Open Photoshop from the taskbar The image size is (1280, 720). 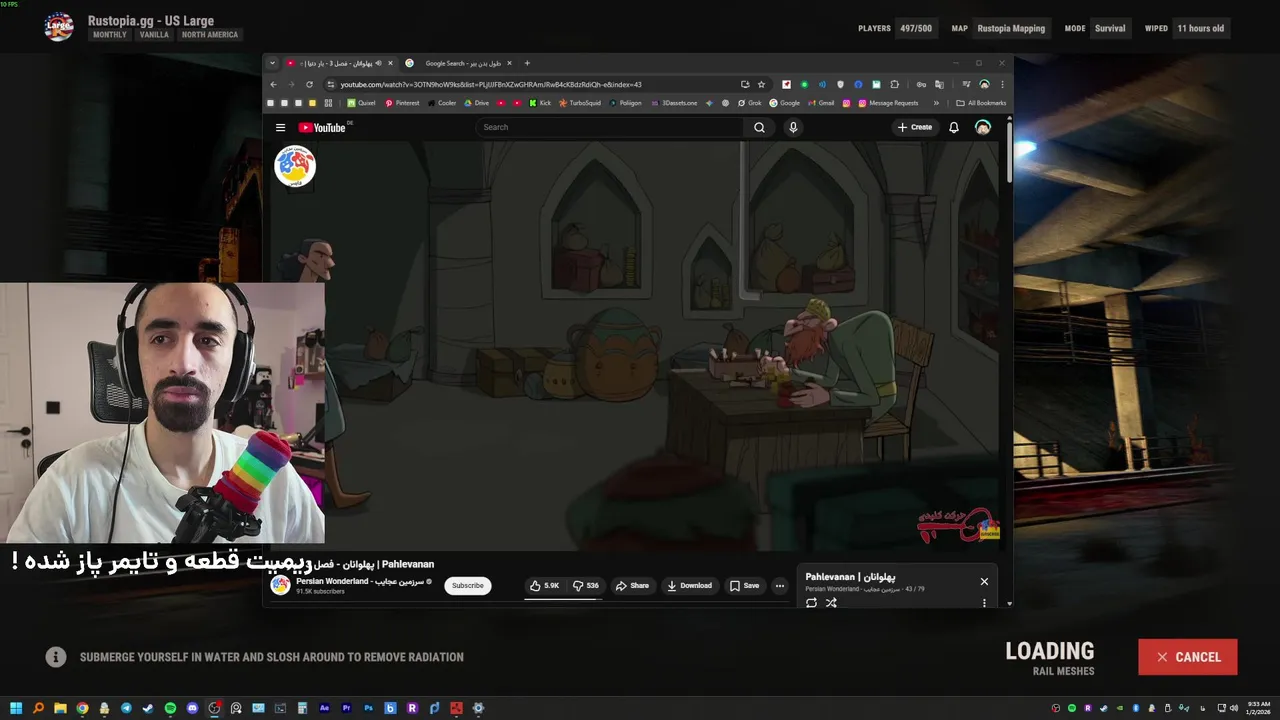[368, 708]
